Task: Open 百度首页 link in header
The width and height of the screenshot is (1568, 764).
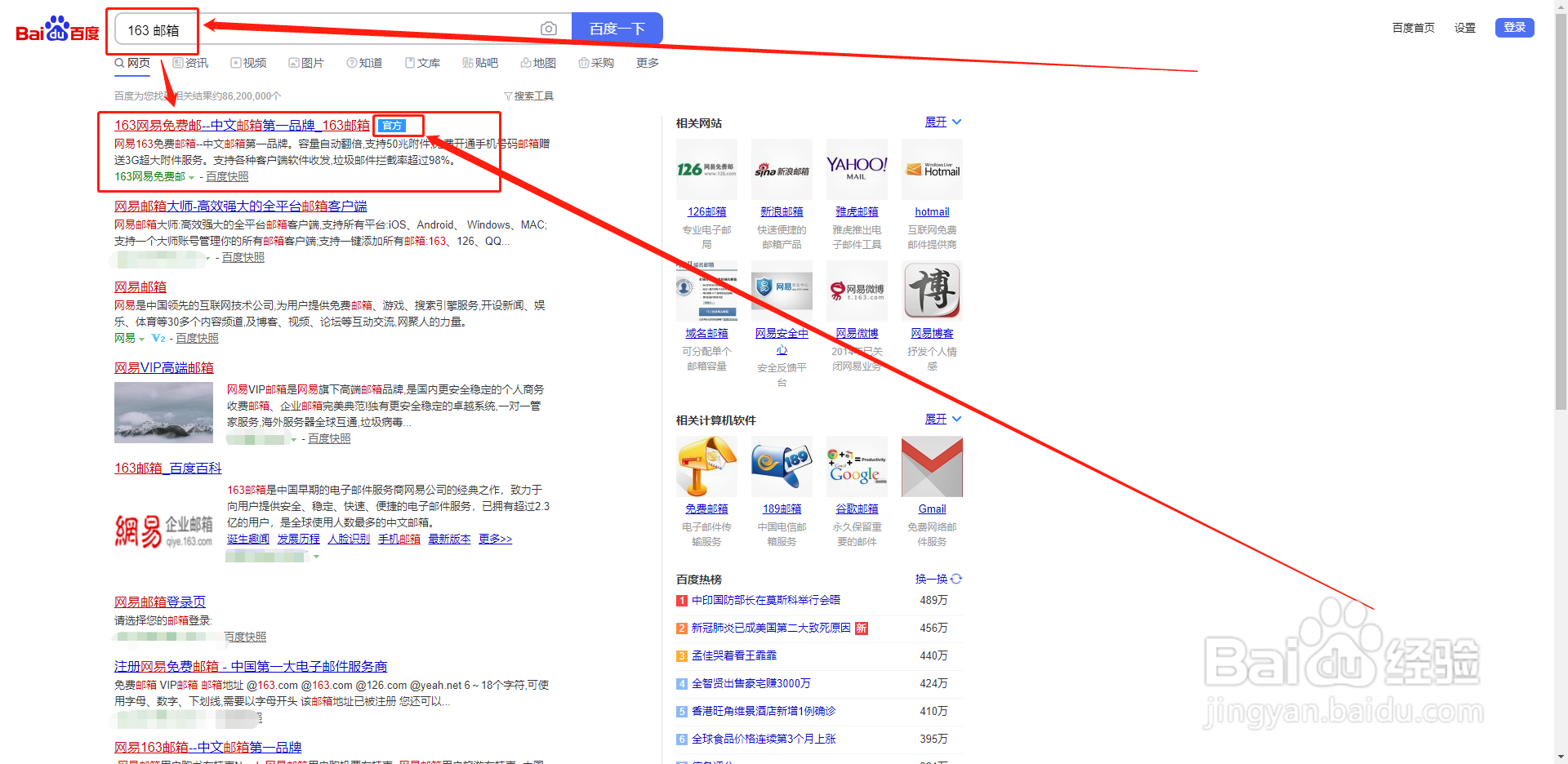Action: click(x=1413, y=28)
